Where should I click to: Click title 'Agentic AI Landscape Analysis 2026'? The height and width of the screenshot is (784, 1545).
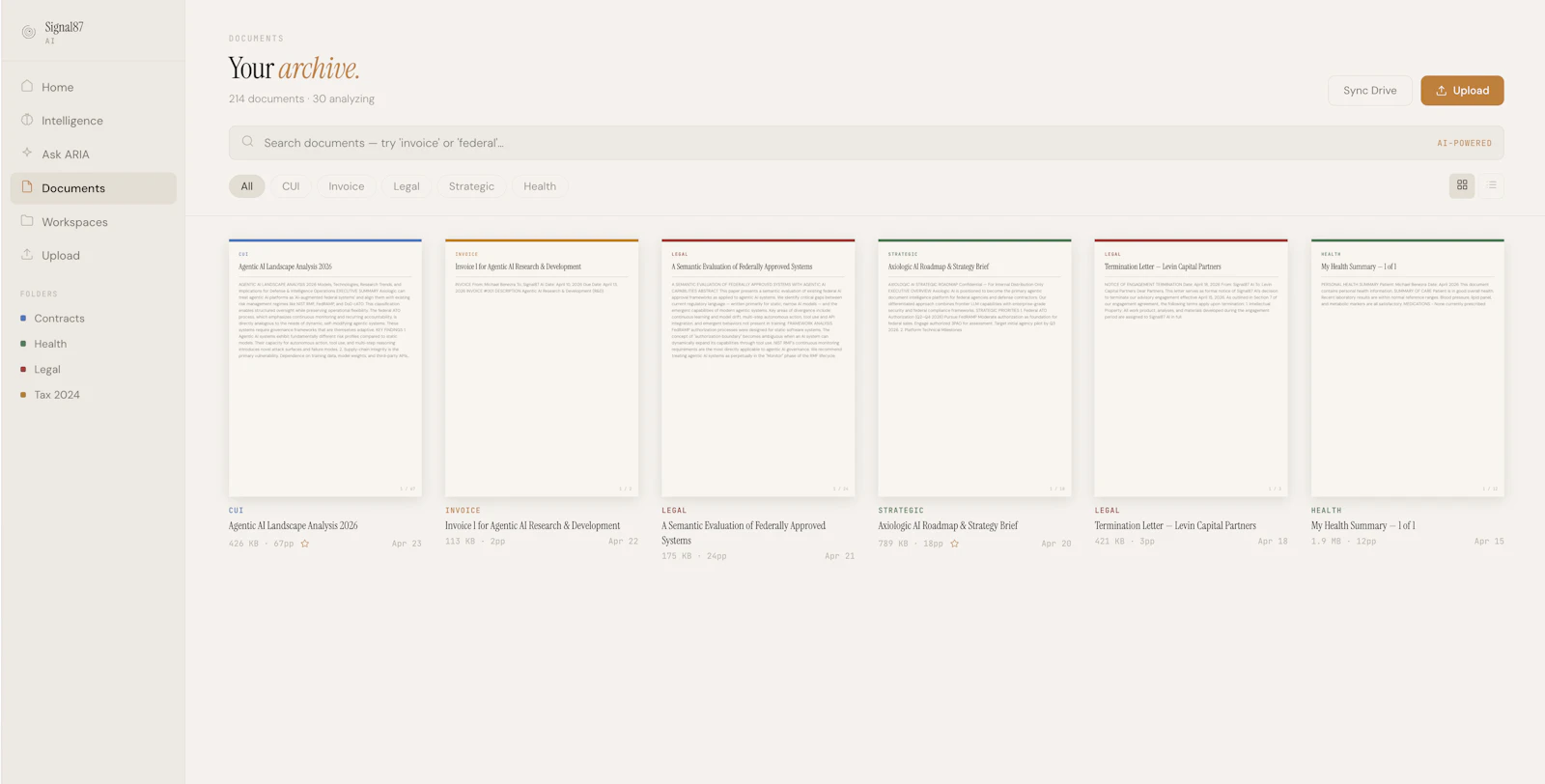tap(294, 526)
